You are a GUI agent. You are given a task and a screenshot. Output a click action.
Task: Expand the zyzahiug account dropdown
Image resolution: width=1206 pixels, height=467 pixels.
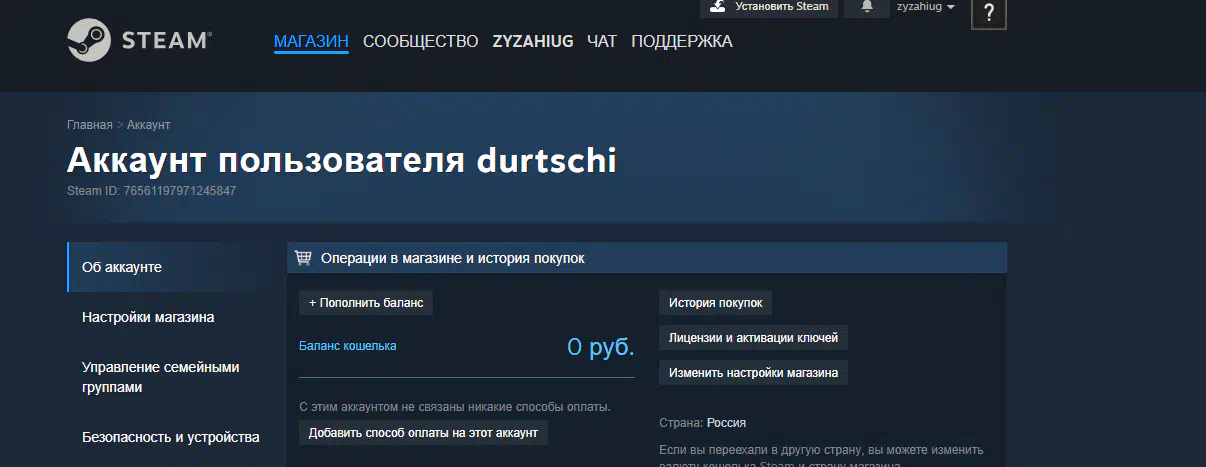pyautogui.click(x=926, y=6)
